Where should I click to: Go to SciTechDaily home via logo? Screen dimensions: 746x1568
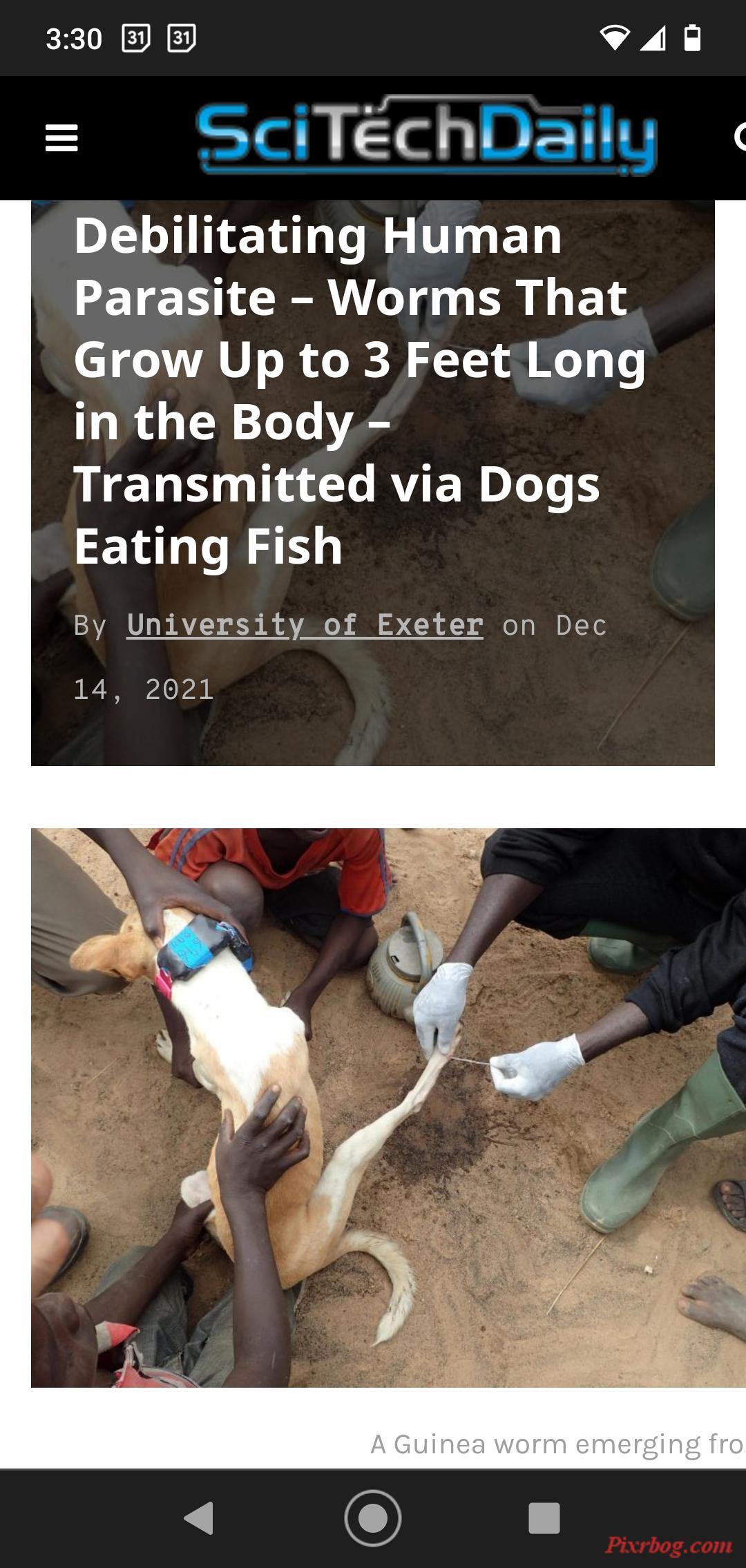426,135
